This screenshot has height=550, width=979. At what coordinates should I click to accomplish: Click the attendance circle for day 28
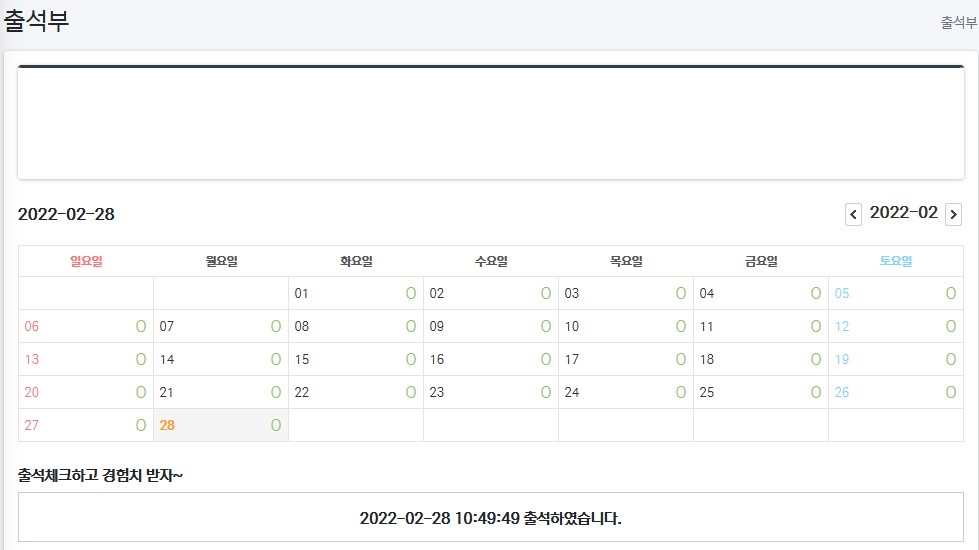click(276, 425)
